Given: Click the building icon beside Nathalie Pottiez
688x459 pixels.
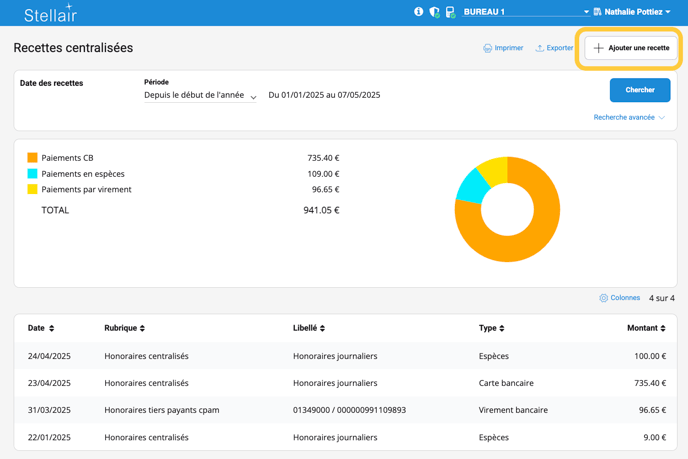Looking at the screenshot, I should tap(597, 12).
